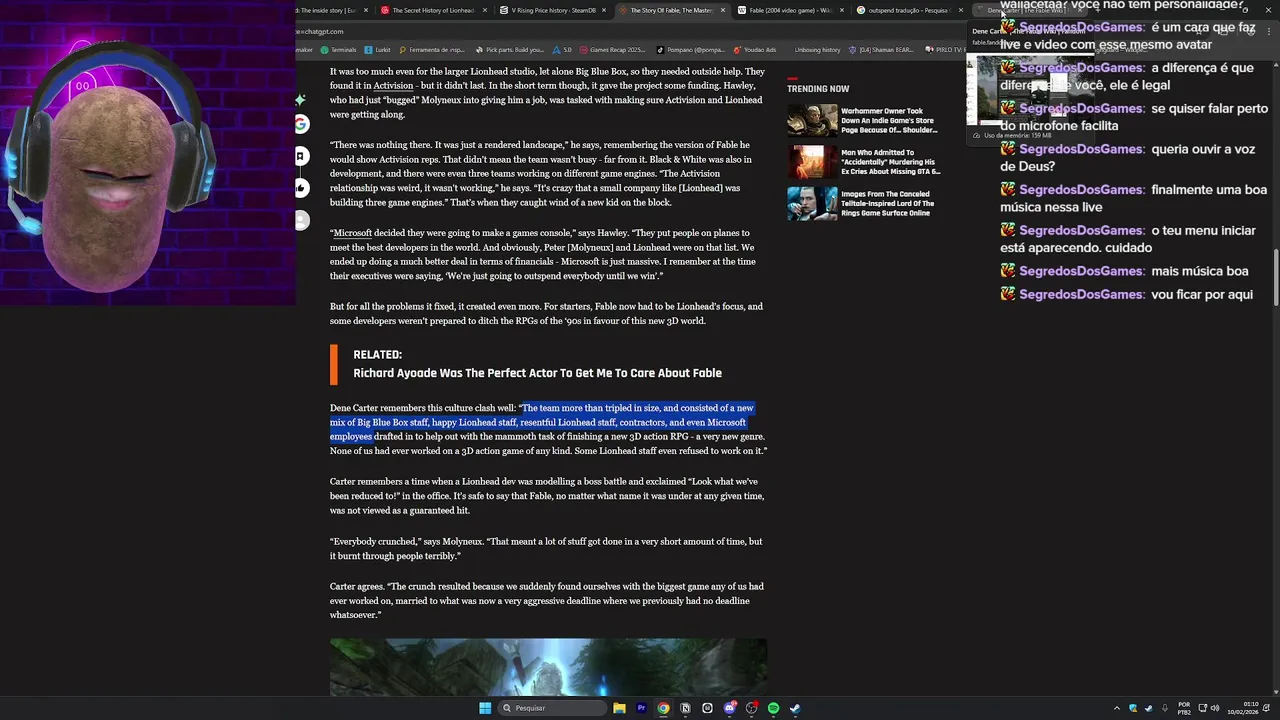Open related Richard Ayoade Fable article
Image resolution: width=1280 pixels, height=720 pixels.
[x=537, y=373]
